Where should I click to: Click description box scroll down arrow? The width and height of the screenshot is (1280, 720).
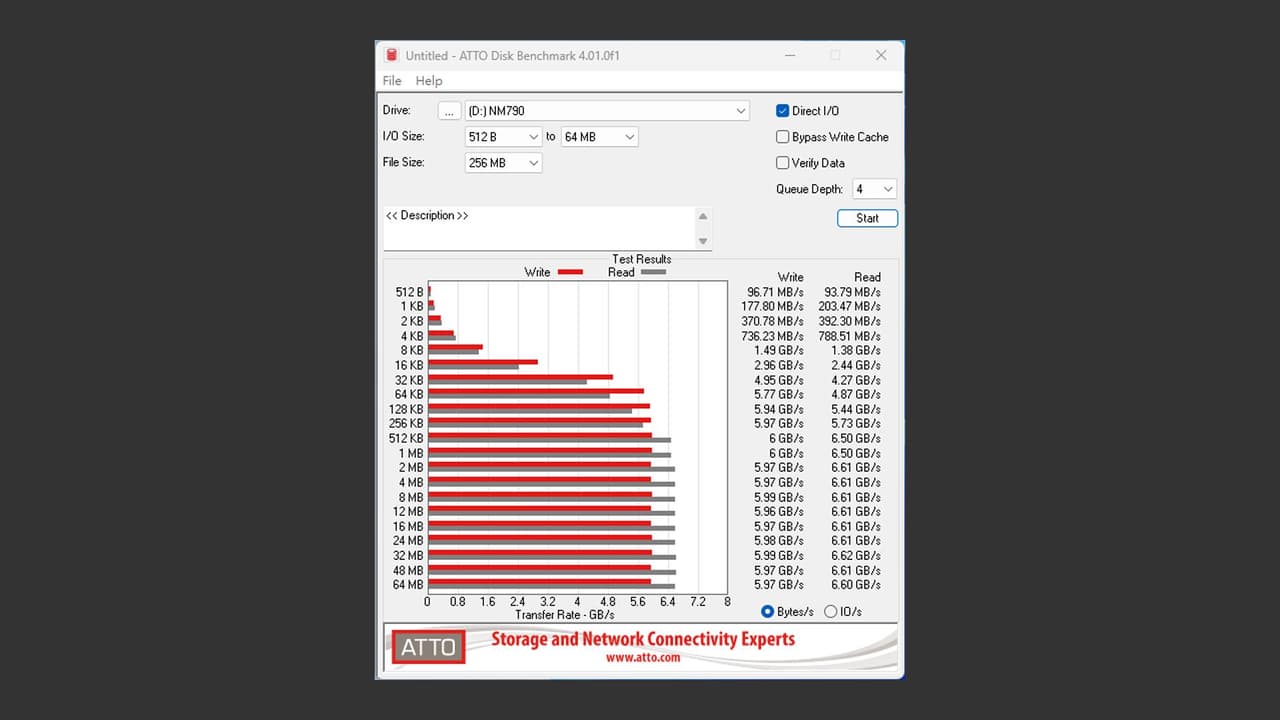click(703, 241)
